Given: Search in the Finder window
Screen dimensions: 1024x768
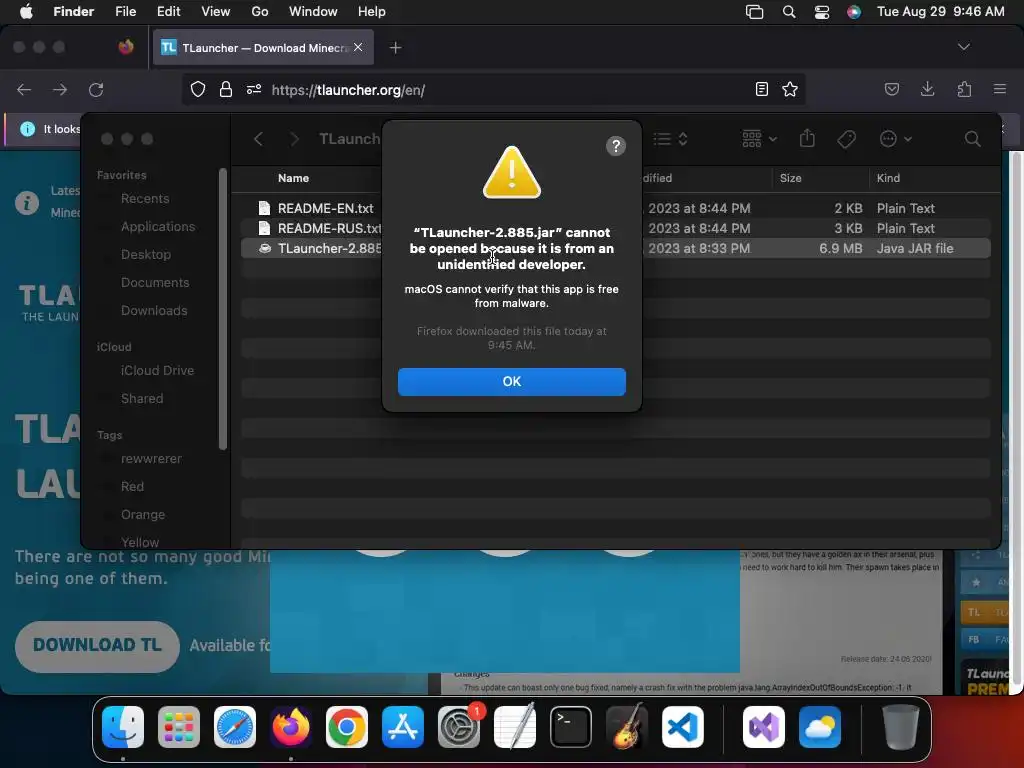Looking at the screenshot, I should (x=972, y=139).
